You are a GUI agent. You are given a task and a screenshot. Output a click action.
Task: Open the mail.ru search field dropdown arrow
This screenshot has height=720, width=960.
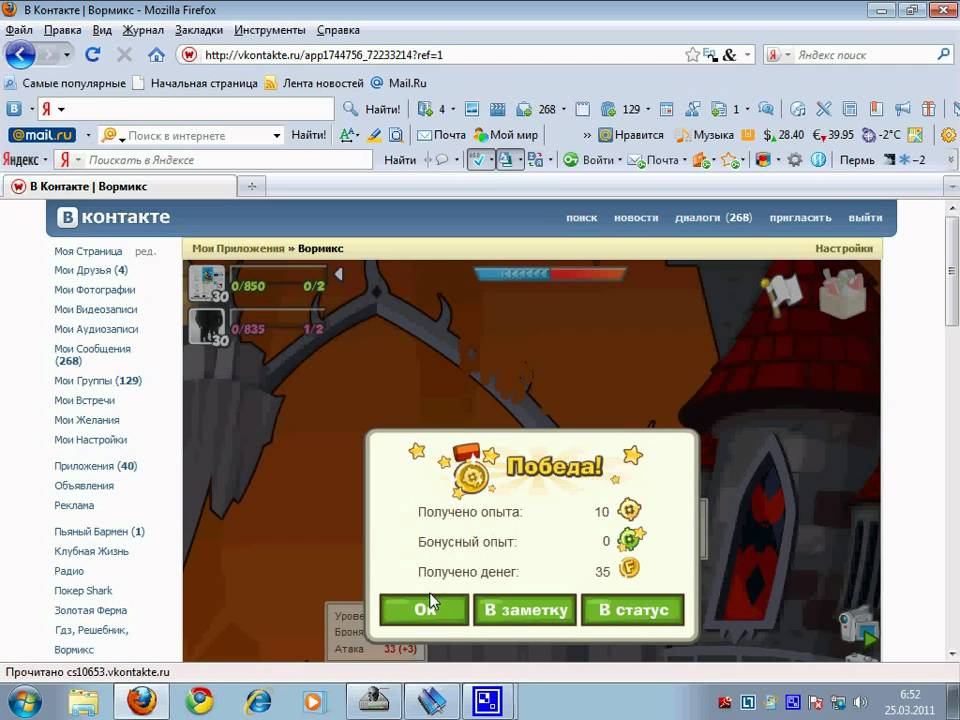[277, 135]
